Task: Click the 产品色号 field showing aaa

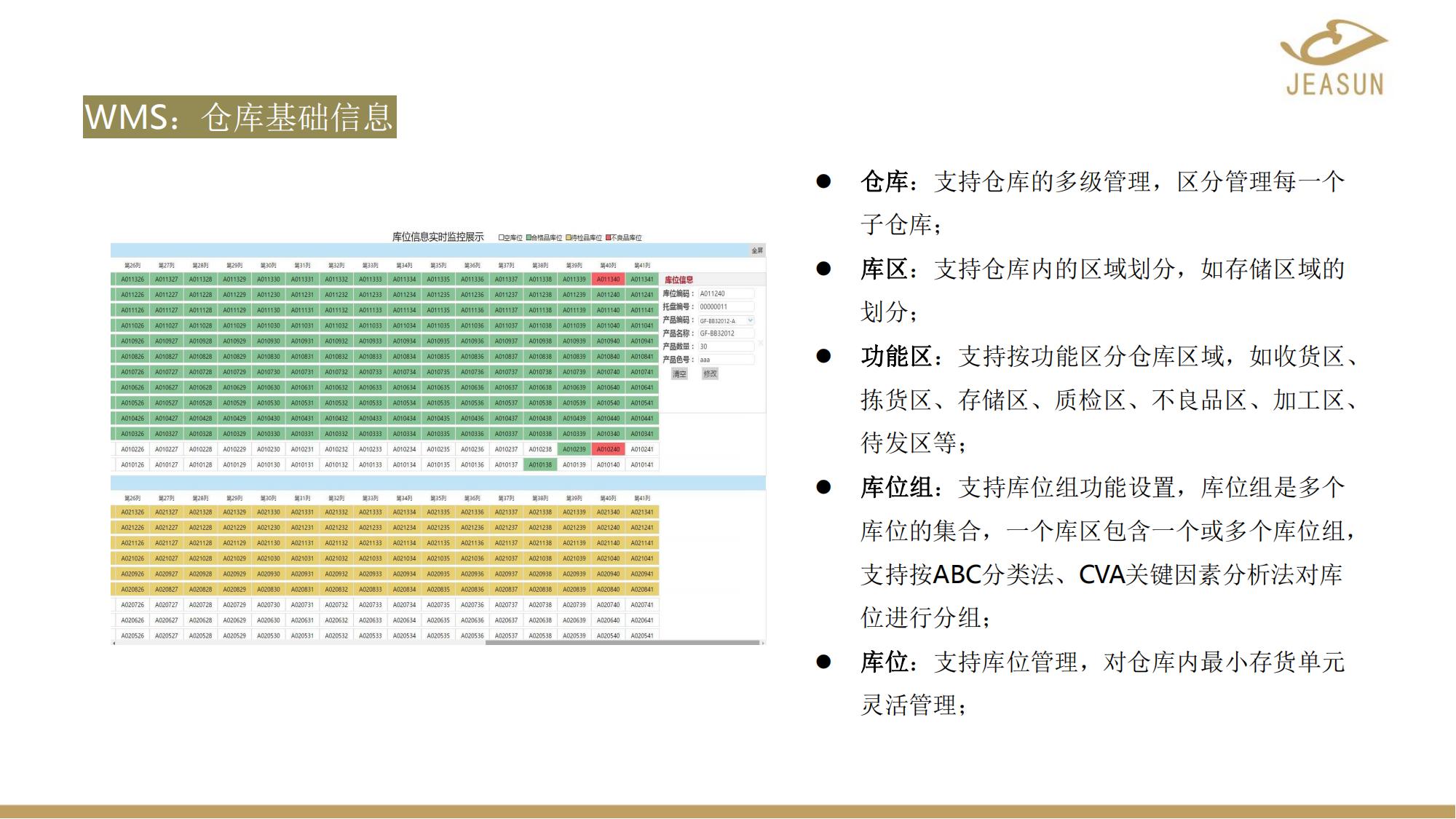Action: (726, 360)
